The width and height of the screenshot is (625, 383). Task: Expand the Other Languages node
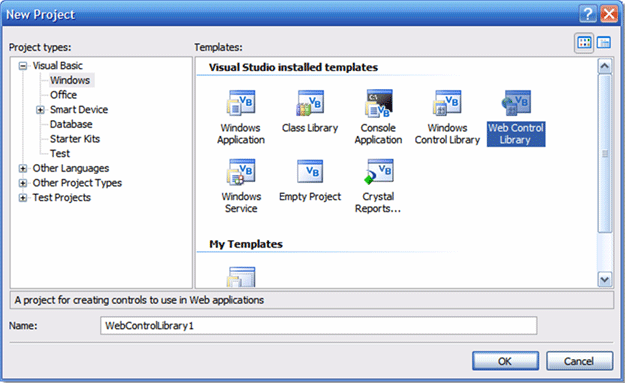tap(23, 168)
